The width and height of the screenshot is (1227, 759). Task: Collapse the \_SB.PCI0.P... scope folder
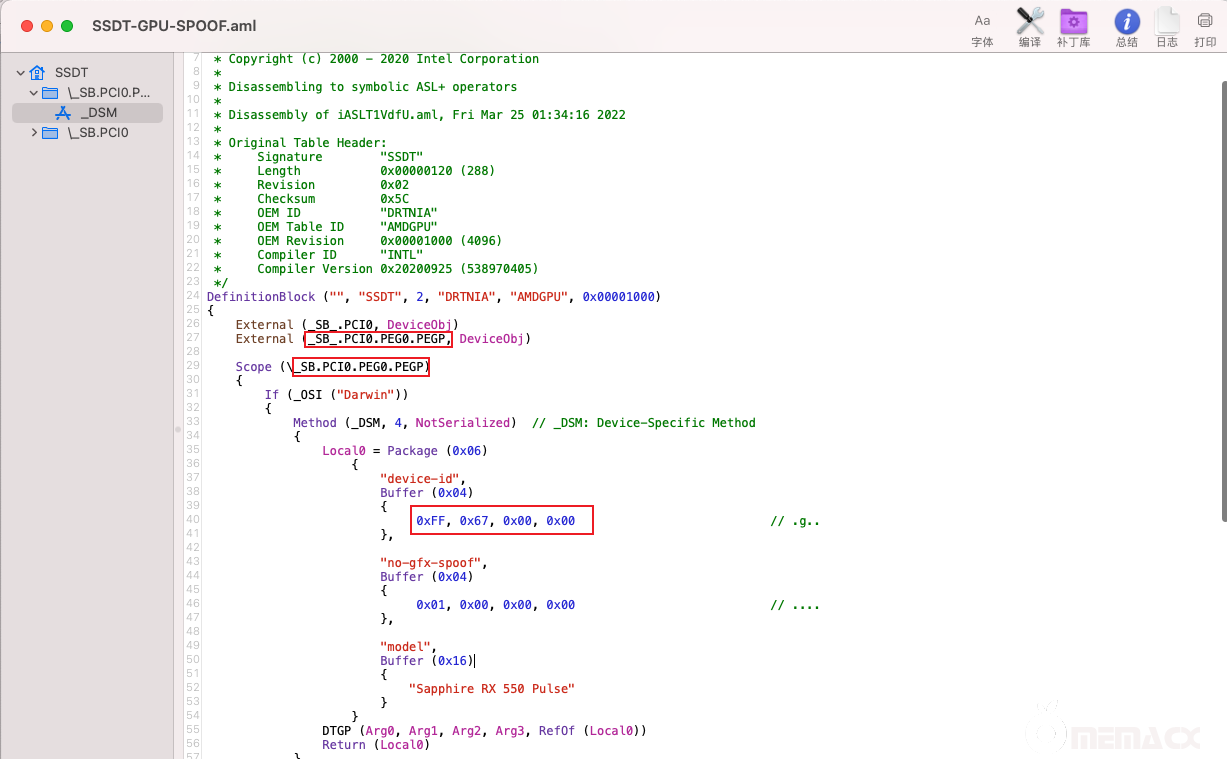pos(34,93)
